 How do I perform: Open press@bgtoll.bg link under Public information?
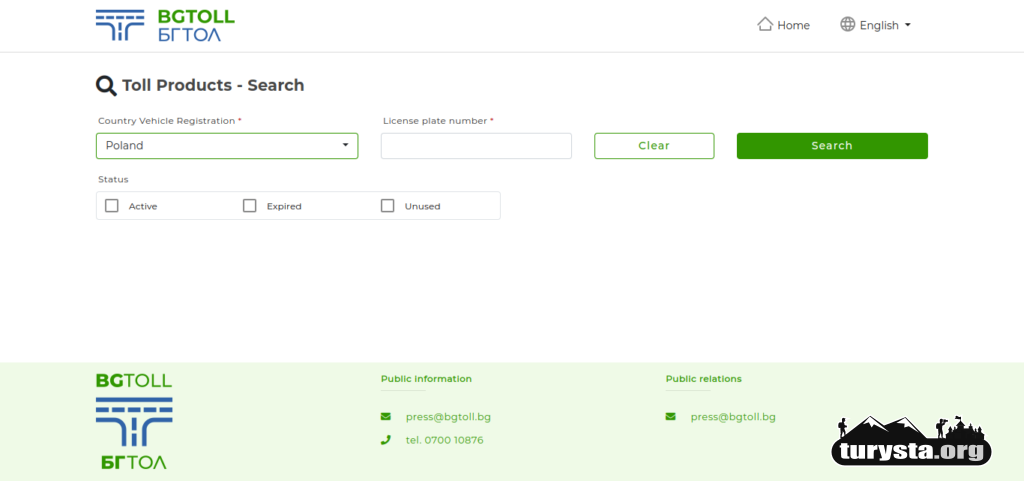pos(448,417)
